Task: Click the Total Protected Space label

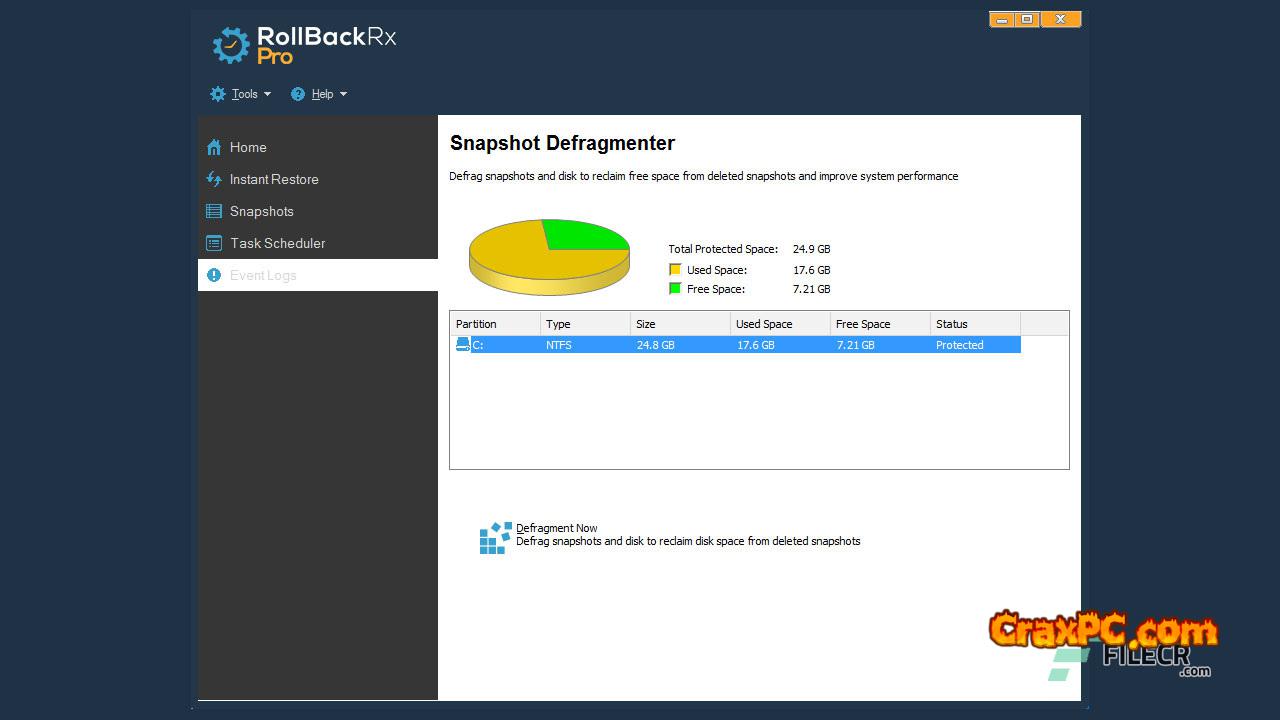Action: (723, 249)
